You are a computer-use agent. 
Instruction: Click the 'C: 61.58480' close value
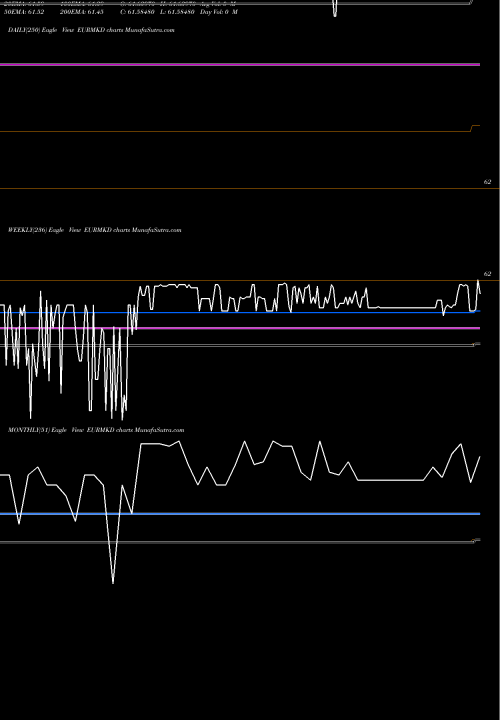pyautogui.click(x=137, y=12)
